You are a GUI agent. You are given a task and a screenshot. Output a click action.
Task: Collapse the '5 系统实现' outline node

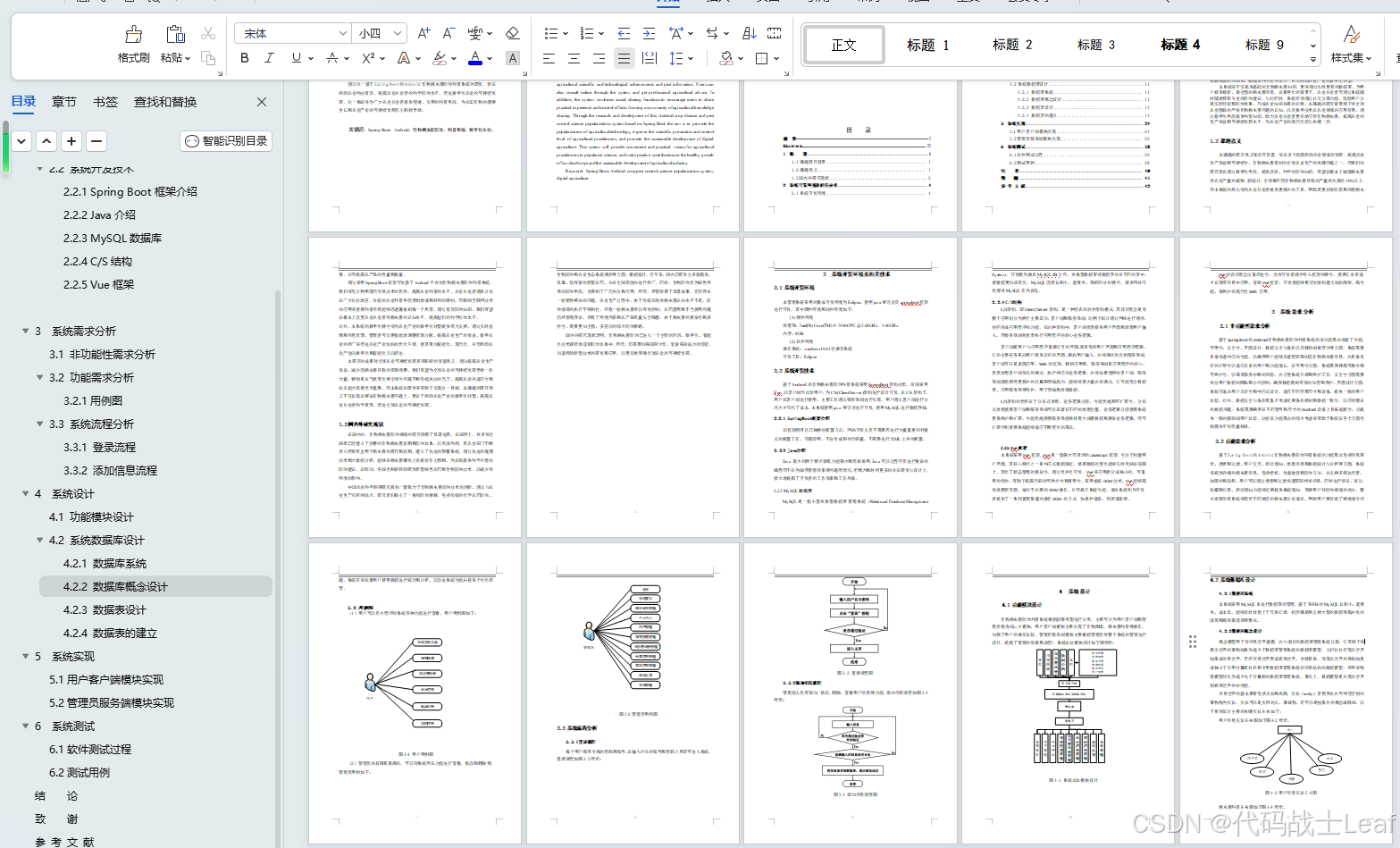25,656
